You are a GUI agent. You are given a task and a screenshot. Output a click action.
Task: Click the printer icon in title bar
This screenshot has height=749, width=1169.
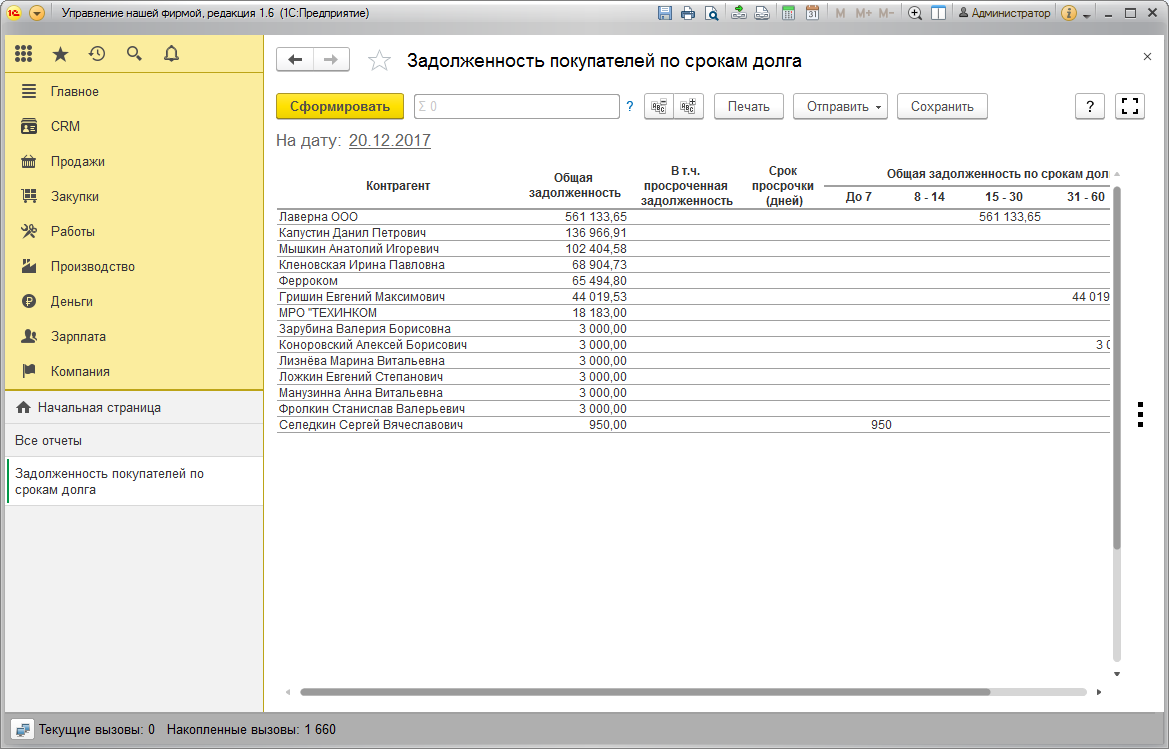pyautogui.click(x=688, y=13)
